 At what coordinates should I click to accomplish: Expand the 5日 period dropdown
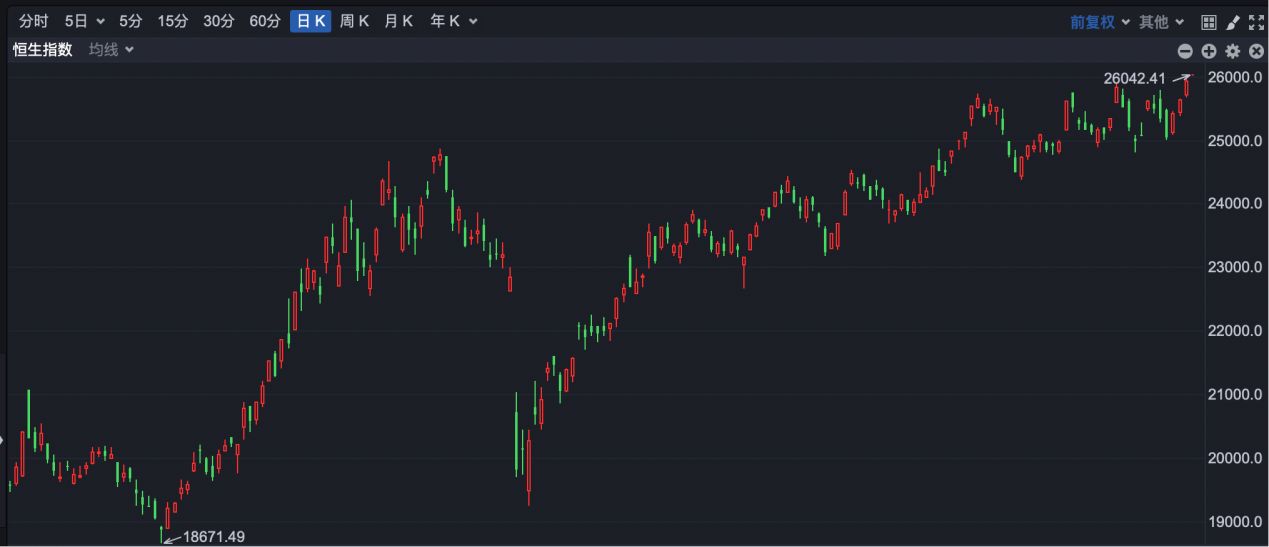click(84, 21)
